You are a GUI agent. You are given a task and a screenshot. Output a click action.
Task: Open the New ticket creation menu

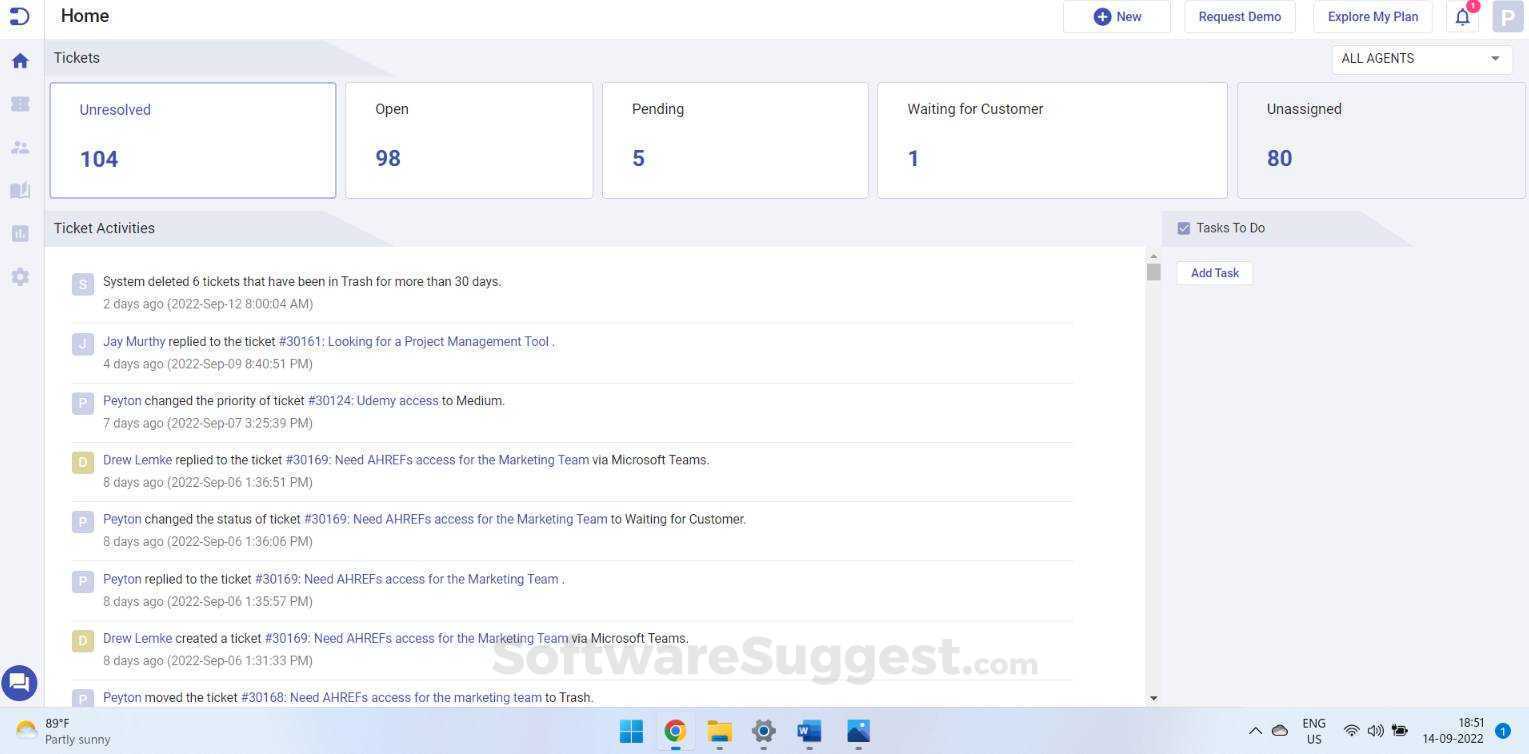pos(1117,16)
